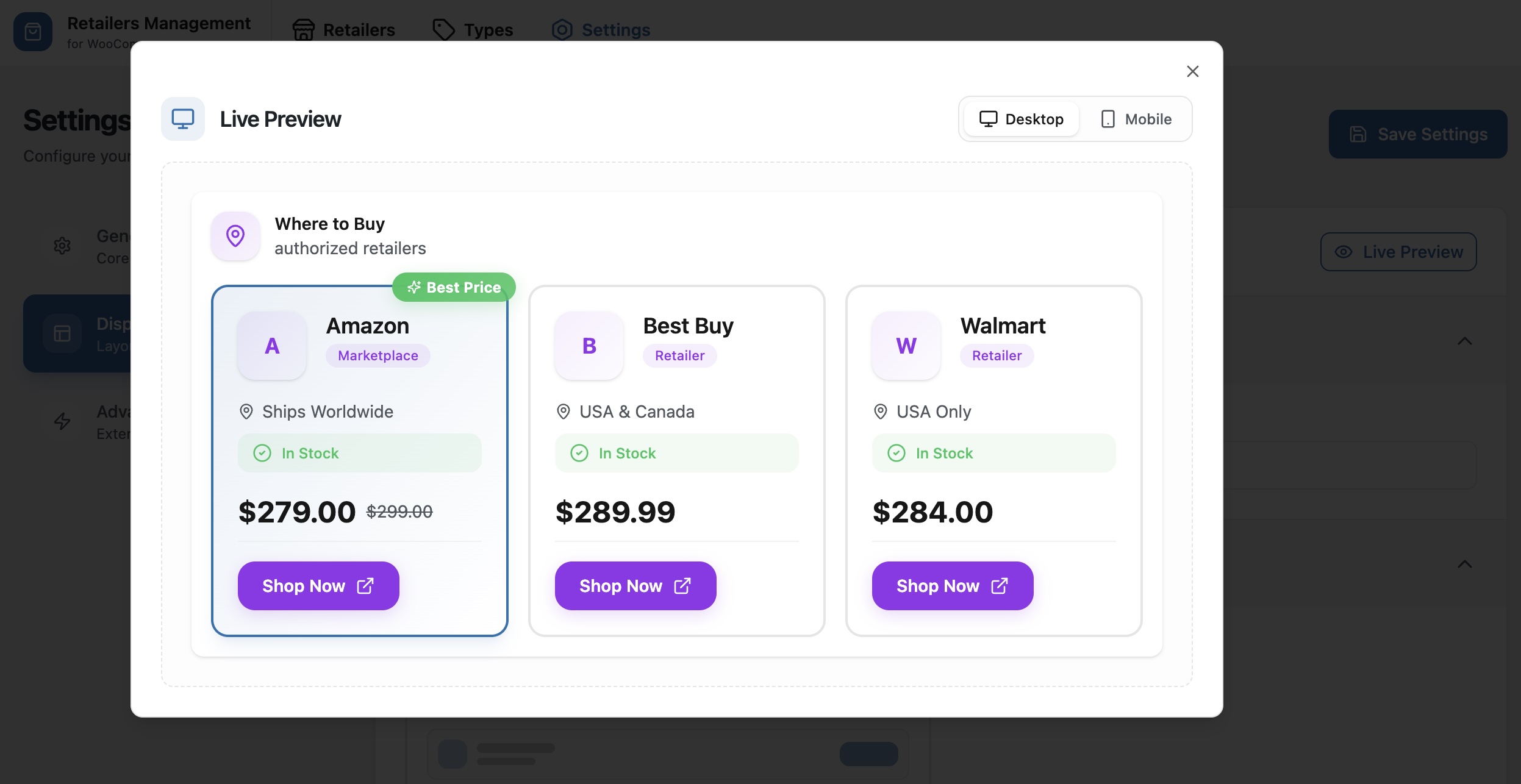Click the Retailers shop icon in top navigation
The width and height of the screenshot is (1521, 784).
(x=302, y=29)
